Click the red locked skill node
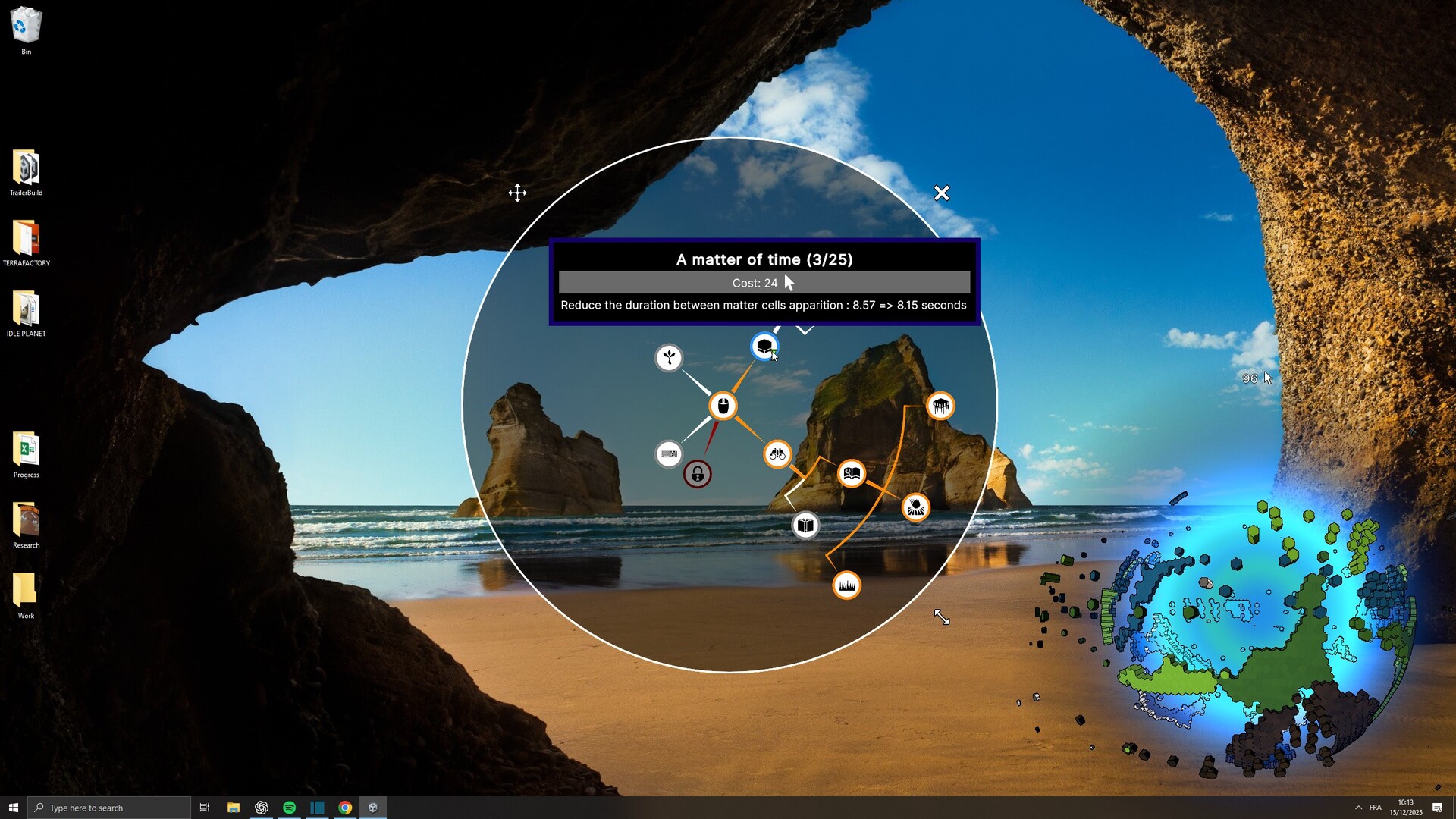Screen dimensions: 1456x819 click(697, 473)
